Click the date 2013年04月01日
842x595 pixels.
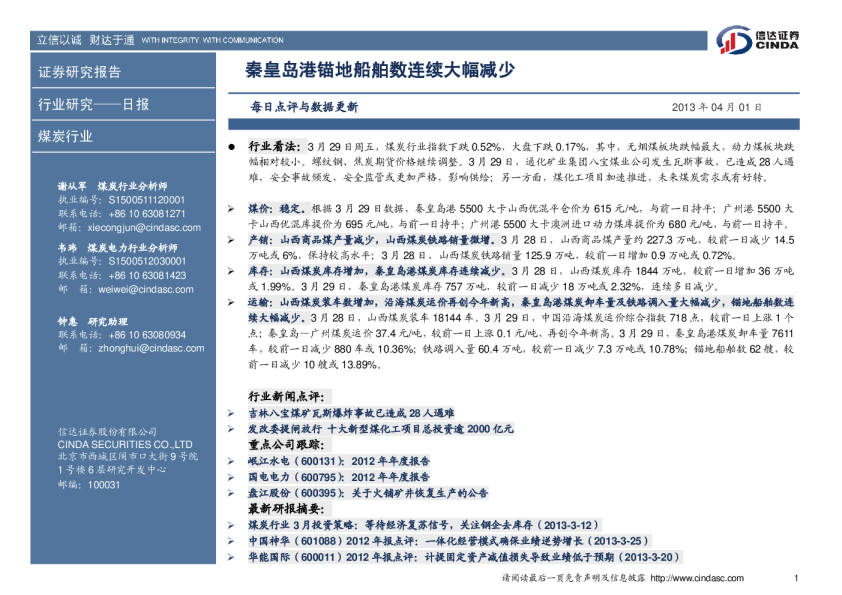pyautogui.click(x=718, y=106)
